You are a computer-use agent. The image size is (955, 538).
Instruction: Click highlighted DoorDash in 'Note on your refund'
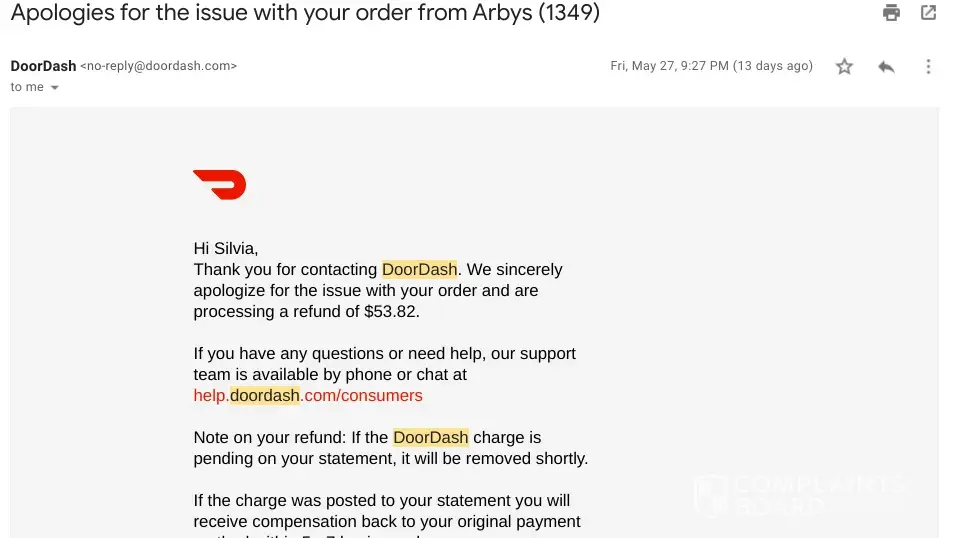pos(431,438)
